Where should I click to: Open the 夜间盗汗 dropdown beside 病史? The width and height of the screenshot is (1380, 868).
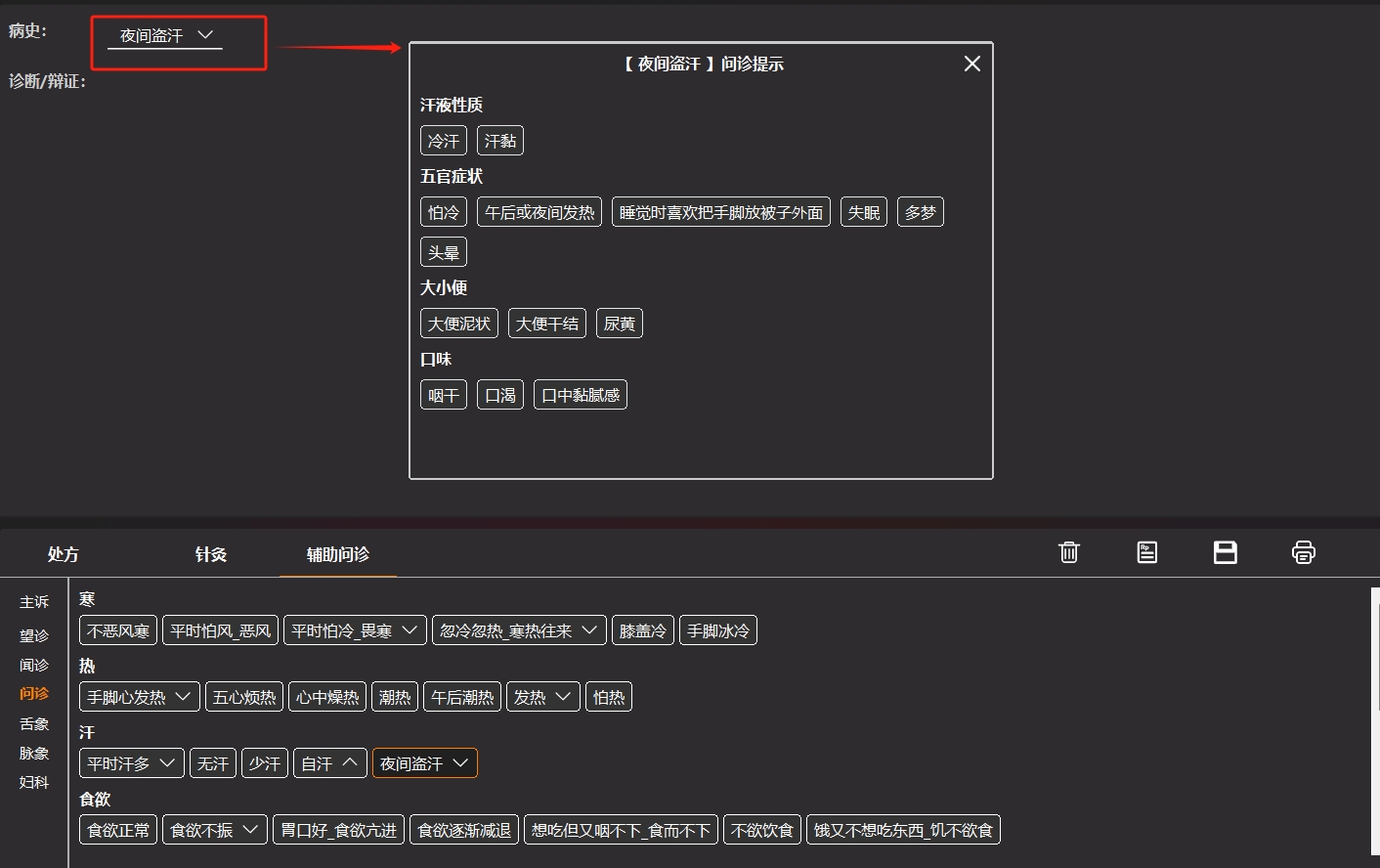165,36
